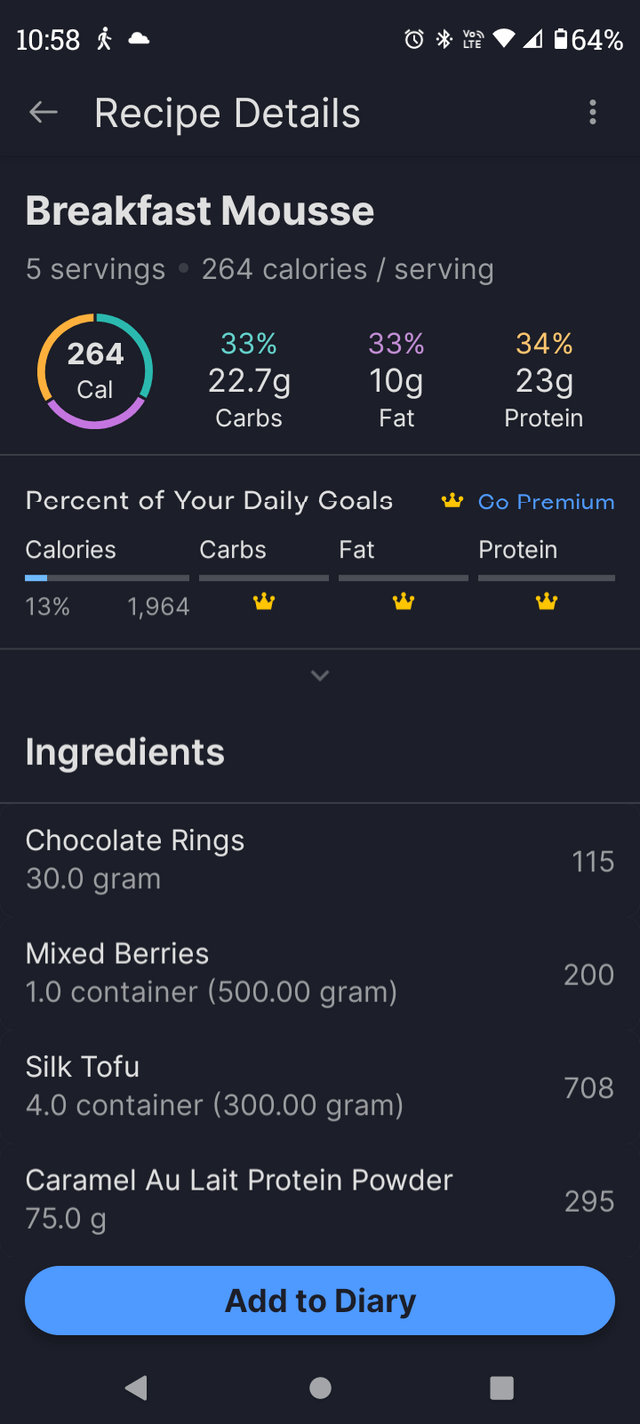Tap the 23g Protein macro value
640x1424 pixels.
[x=544, y=382]
